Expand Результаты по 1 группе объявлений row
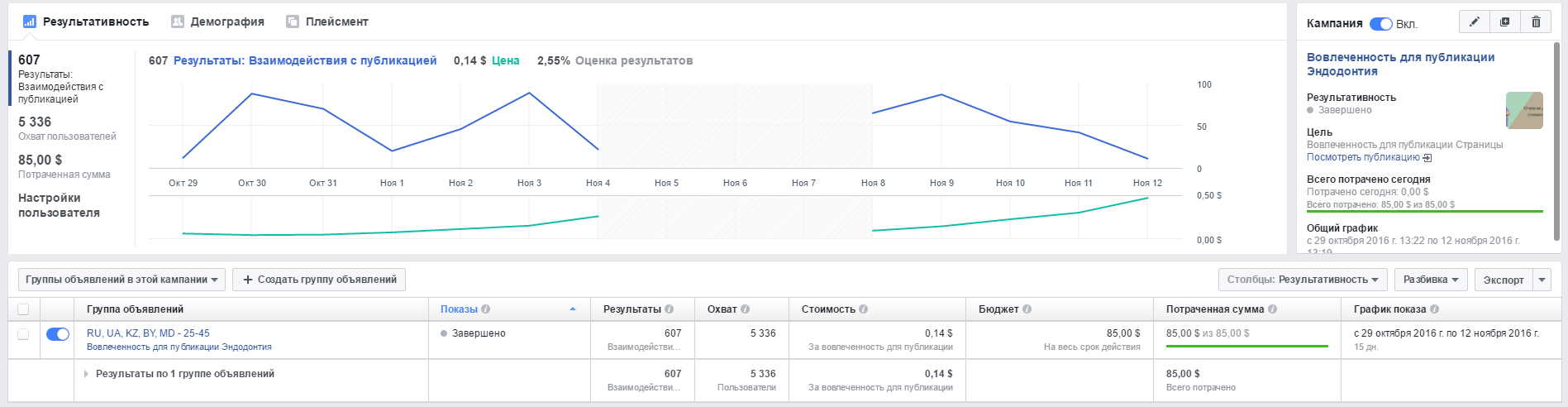The image size is (1568, 407). [x=86, y=374]
